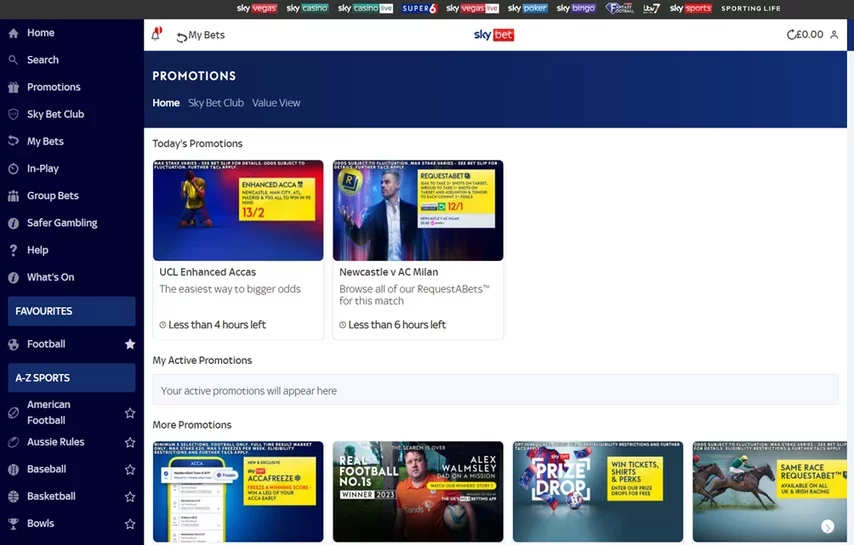Click the Sky Bet Club shield icon
854x545 pixels.
click(14, 114)
